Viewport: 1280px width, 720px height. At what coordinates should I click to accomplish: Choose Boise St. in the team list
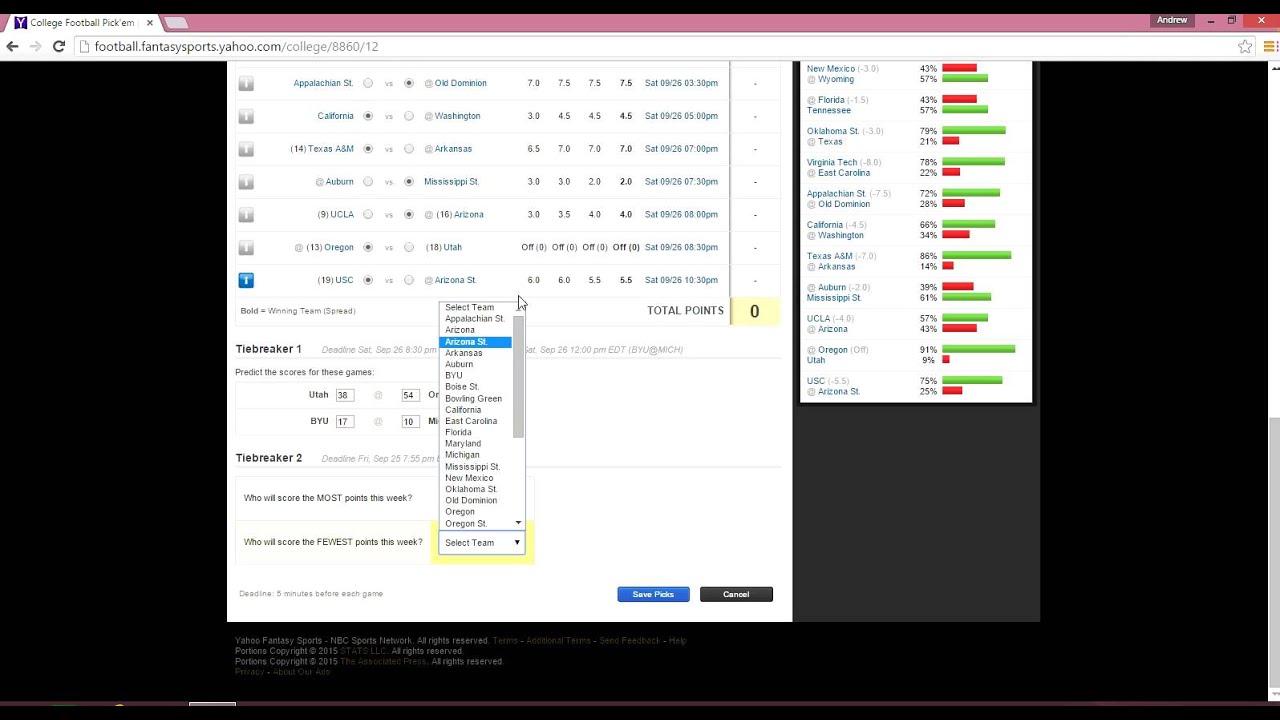point(475,387)
